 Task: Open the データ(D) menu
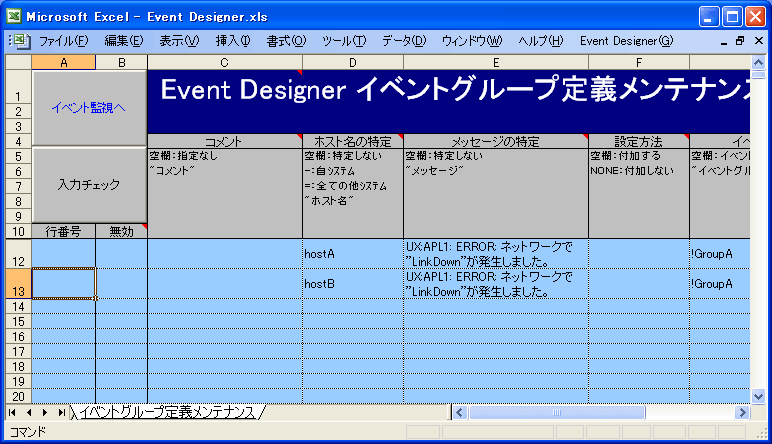404,41
